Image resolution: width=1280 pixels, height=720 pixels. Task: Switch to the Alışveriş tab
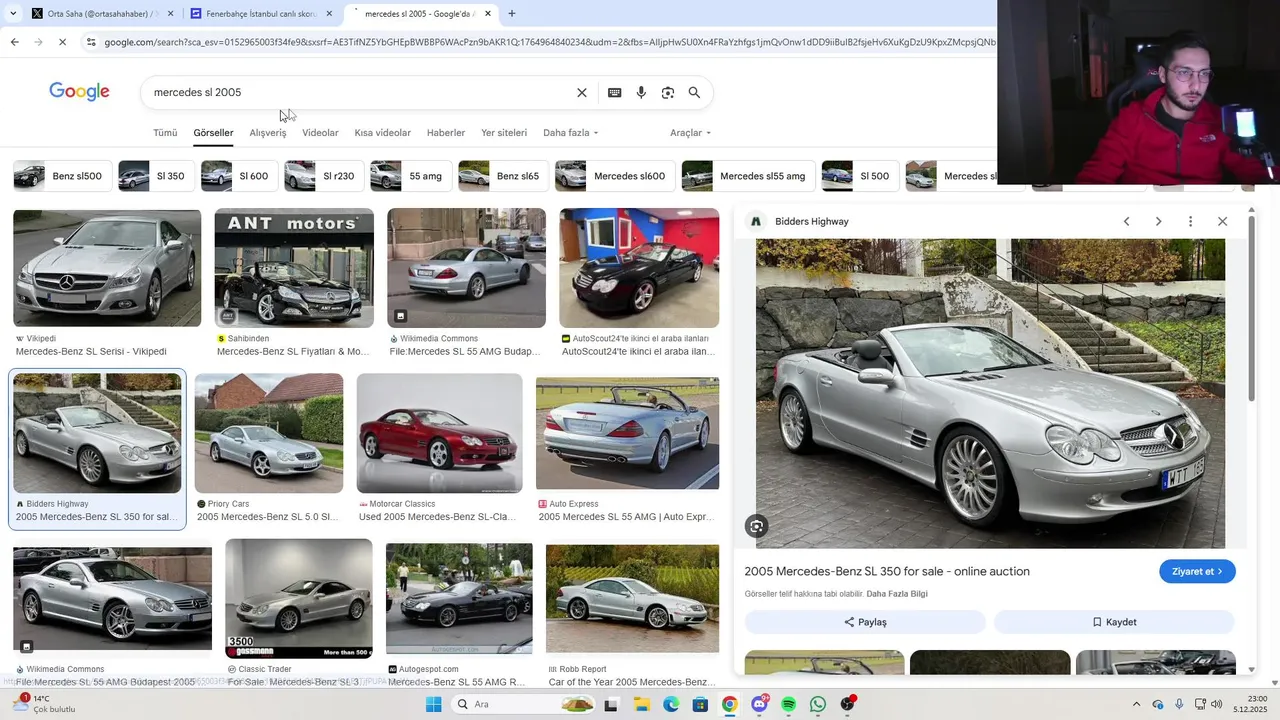click(x=268, y=132)
